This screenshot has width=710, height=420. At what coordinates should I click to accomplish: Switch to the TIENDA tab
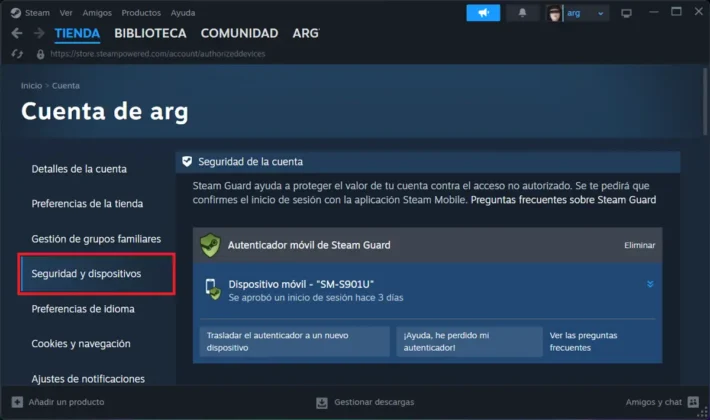pyautogui.click(x=77, y=33)
